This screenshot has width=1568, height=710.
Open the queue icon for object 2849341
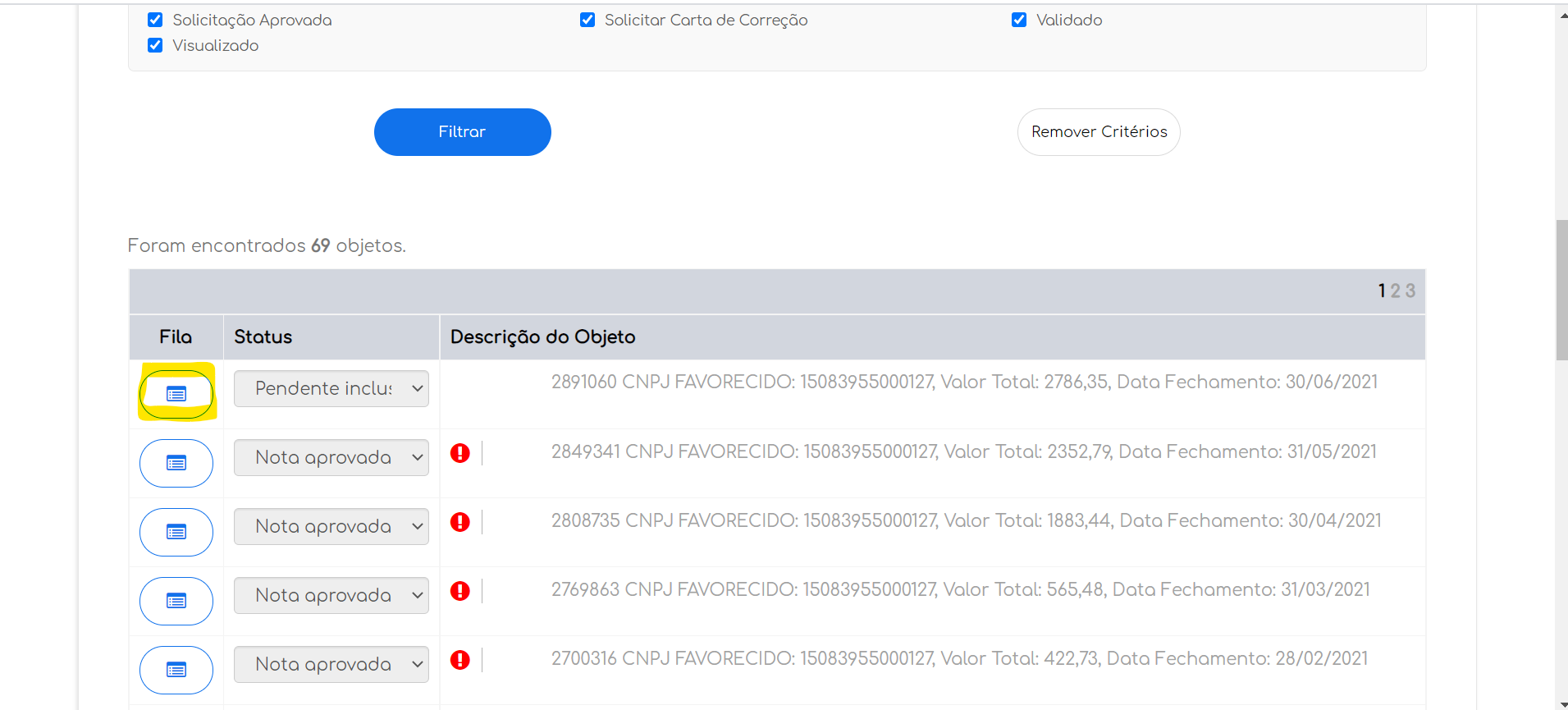click(x=176, y=464)
